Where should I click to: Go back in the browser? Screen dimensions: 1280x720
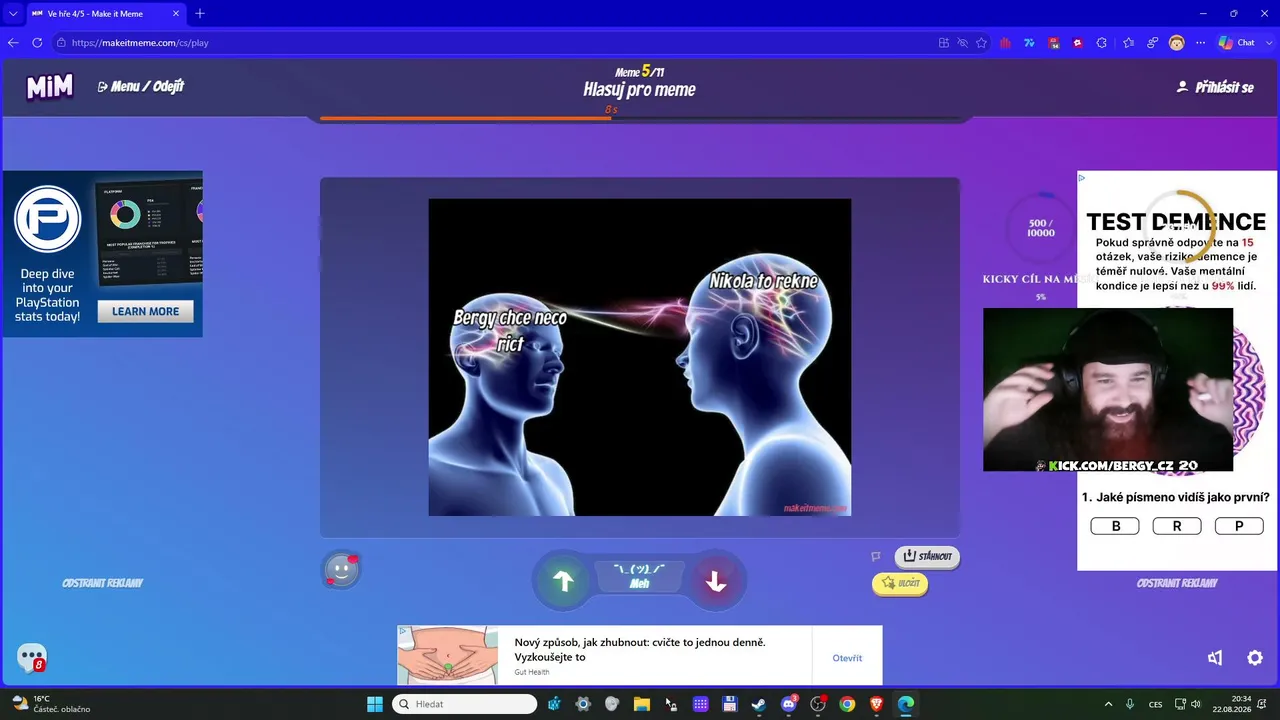13,43
